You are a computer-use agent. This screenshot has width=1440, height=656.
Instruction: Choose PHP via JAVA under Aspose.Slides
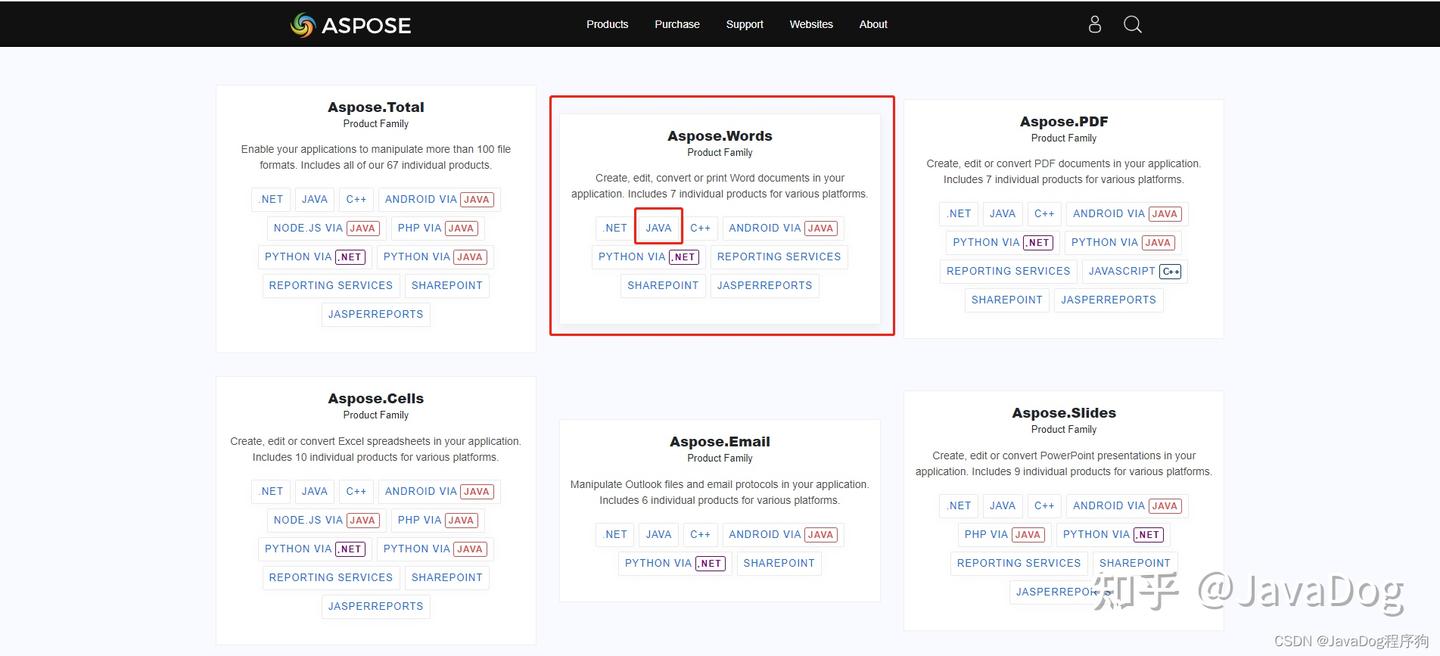tap(1003, 534)
